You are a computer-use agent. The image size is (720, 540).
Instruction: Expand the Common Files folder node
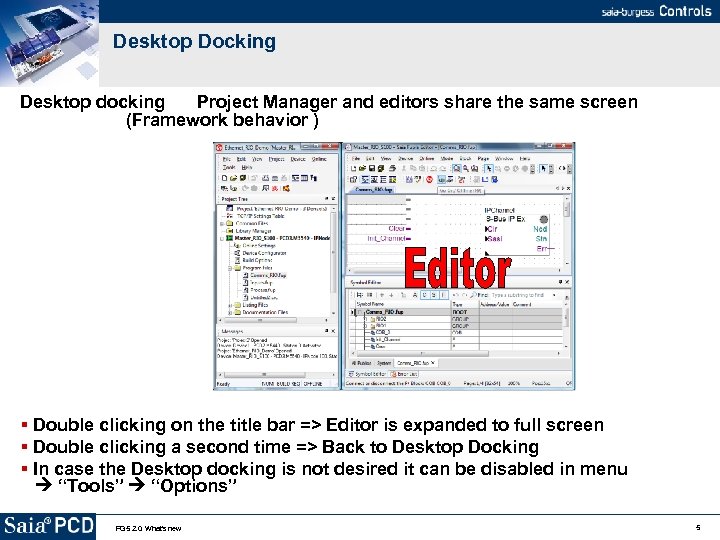click(222, 224)
